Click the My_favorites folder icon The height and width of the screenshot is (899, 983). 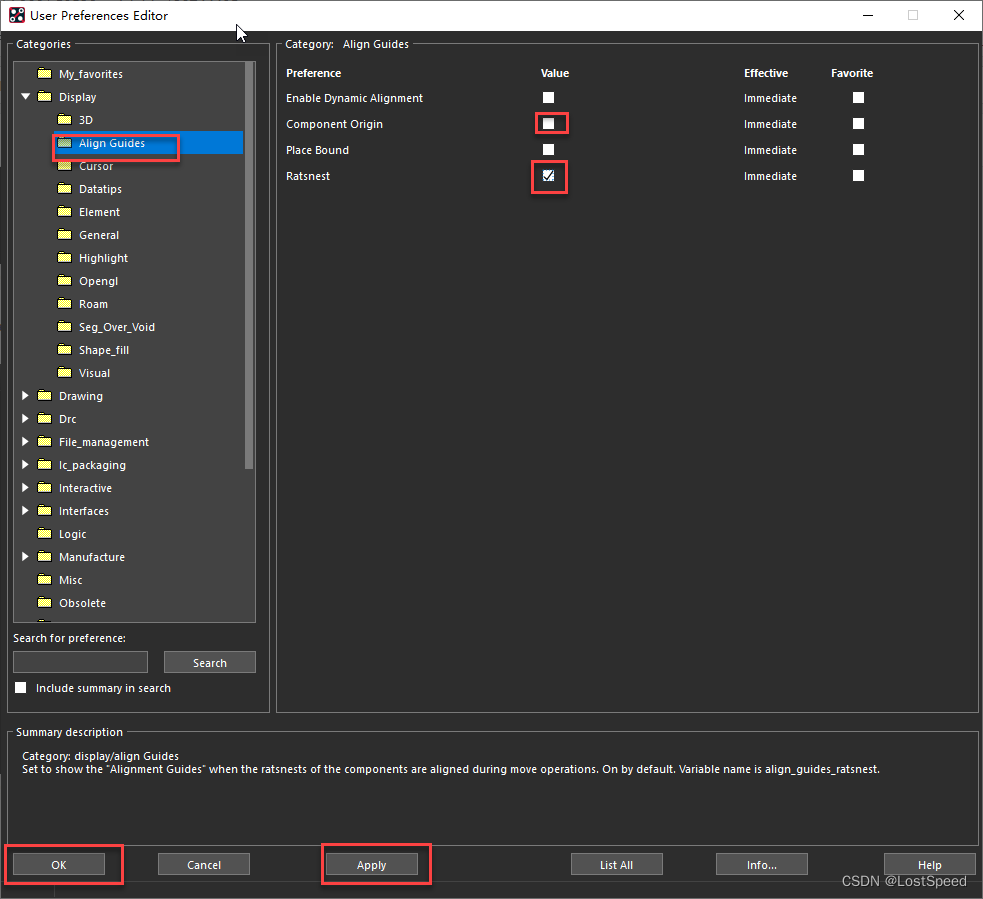pos(44,74)
